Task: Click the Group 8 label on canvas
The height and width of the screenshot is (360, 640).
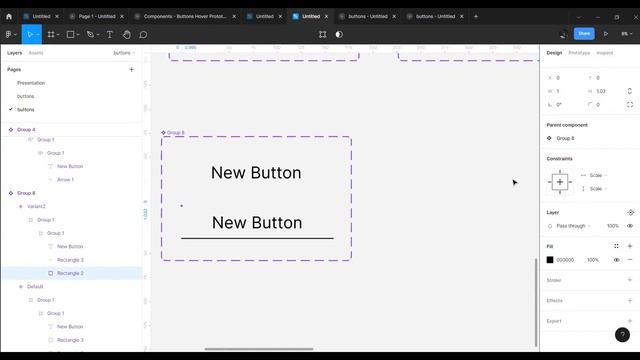Action: tap(176, 133)
